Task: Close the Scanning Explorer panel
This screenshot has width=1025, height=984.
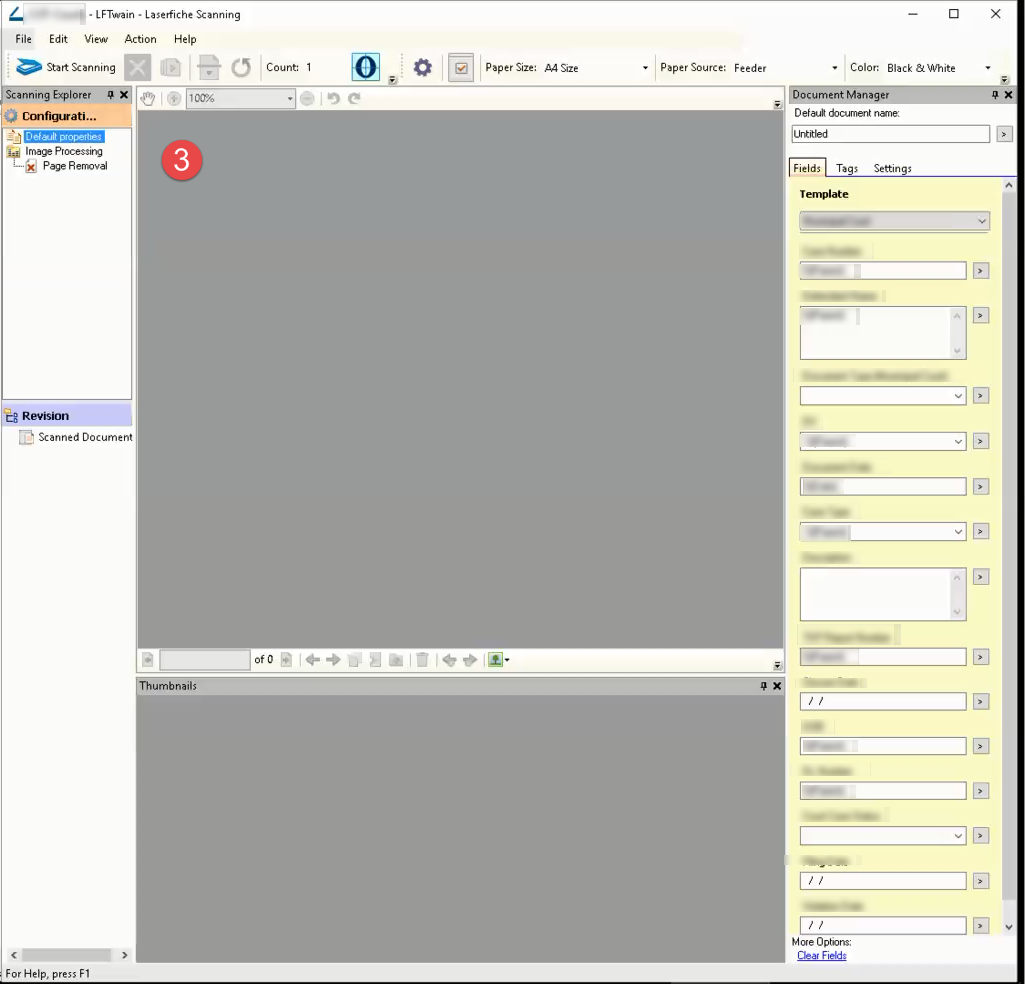Action: pos(124,95)
